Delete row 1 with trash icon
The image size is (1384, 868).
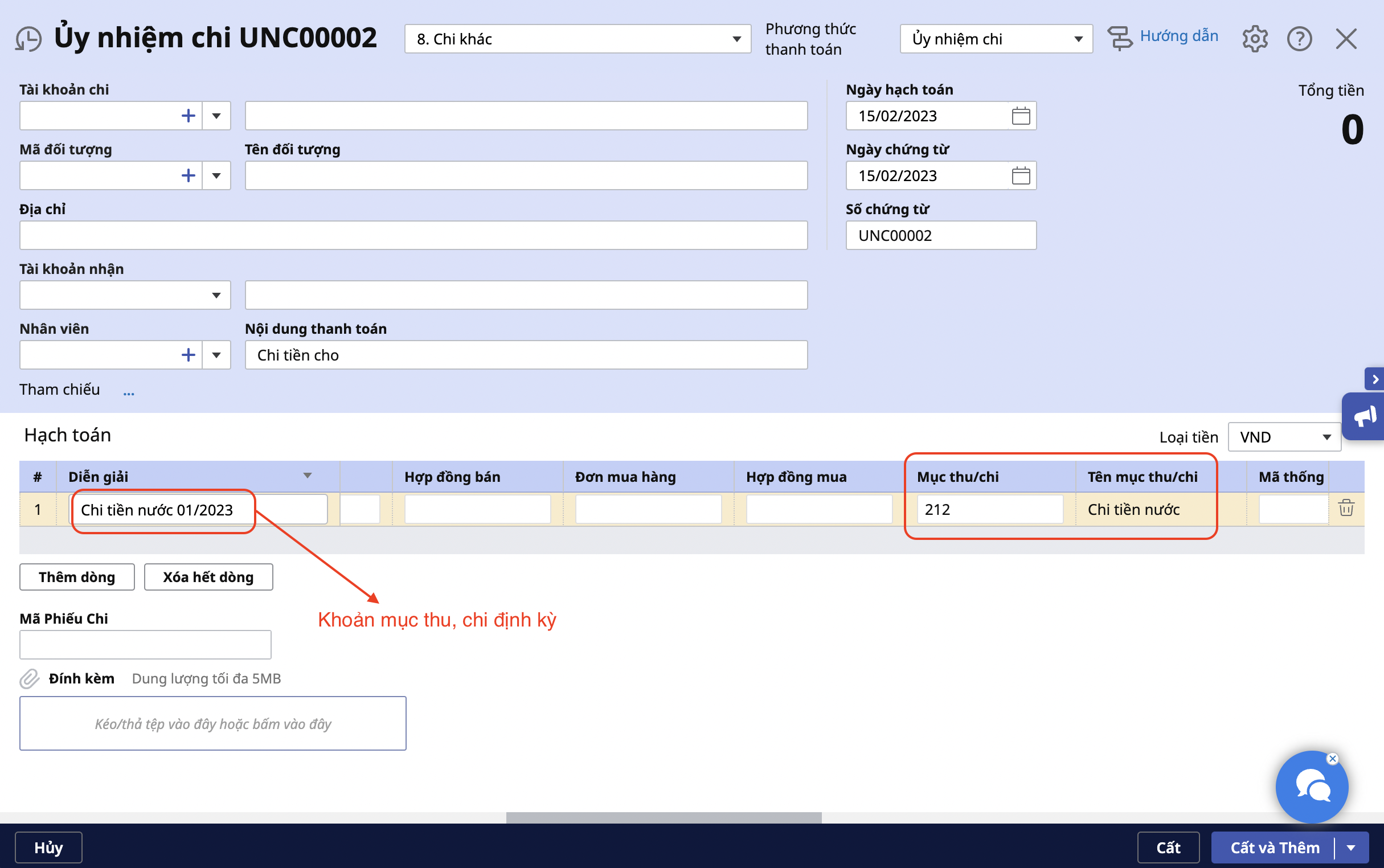[1346, 508]
